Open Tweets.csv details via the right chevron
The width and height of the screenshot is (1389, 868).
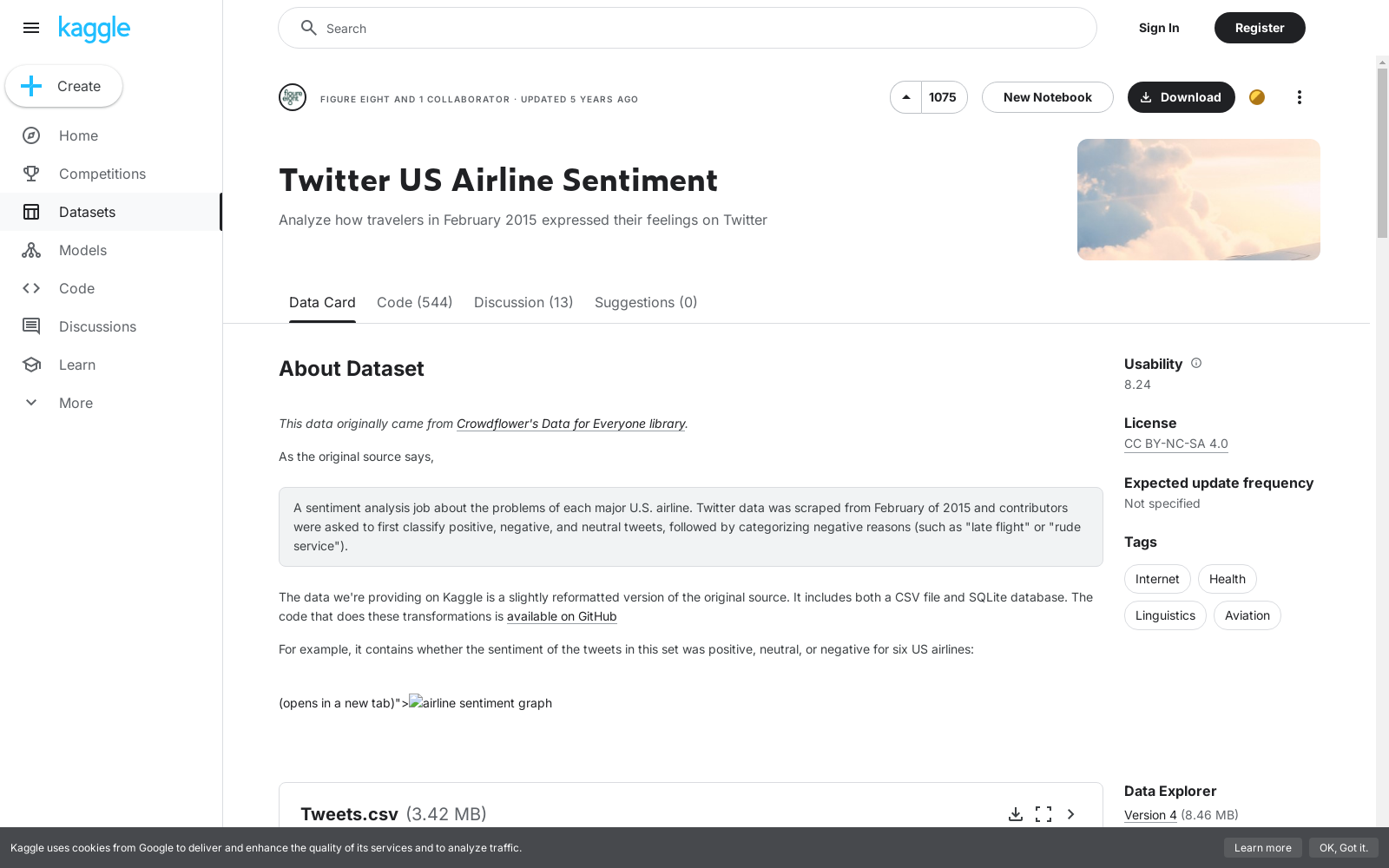pos(1070,814)
